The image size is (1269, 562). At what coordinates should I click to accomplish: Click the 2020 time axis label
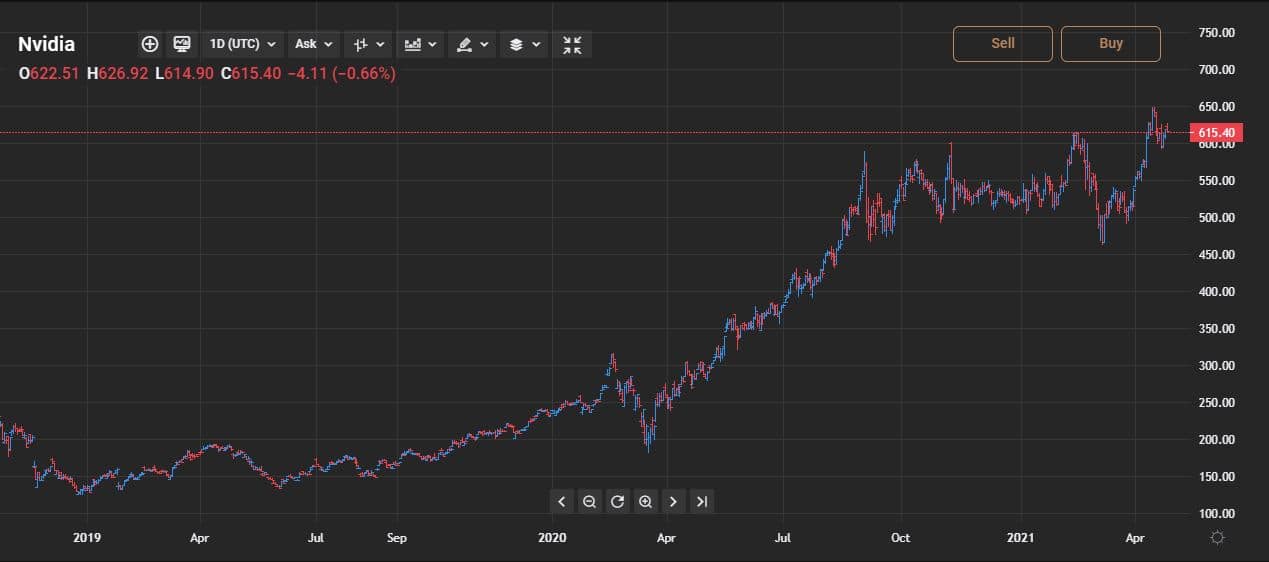click(552, 538)
